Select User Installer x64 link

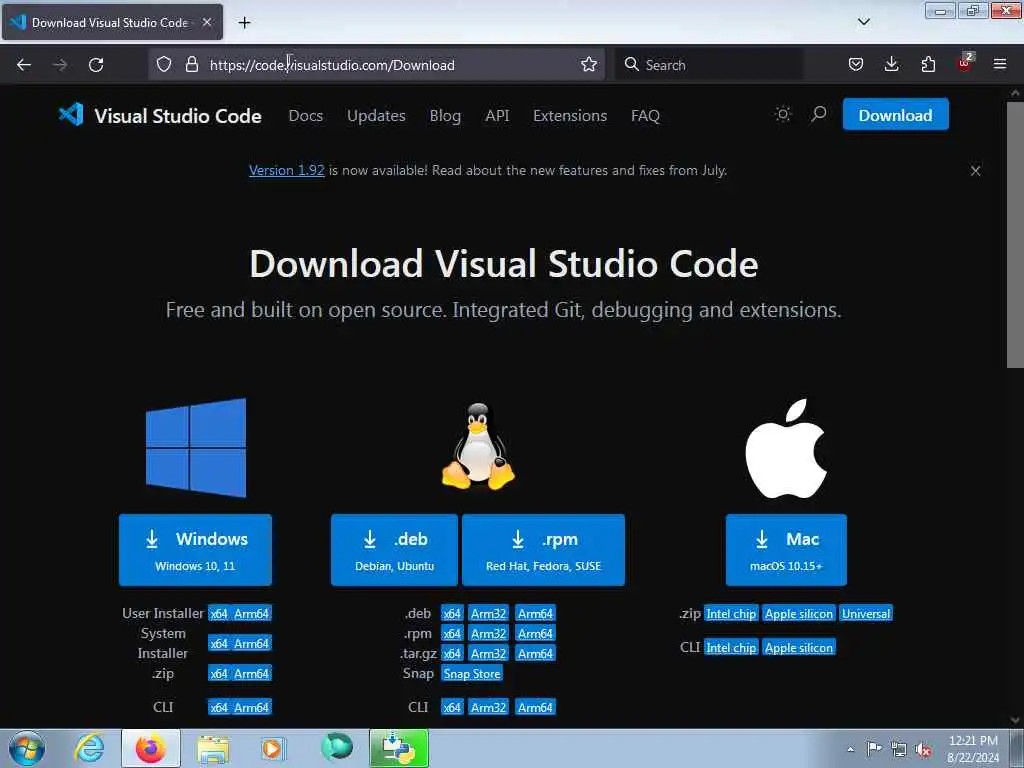tap(219, 614)
